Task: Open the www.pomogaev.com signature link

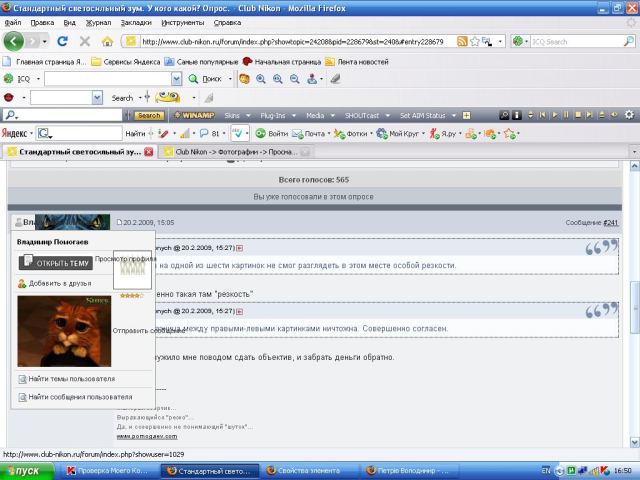Action: (x=147, y=436)
